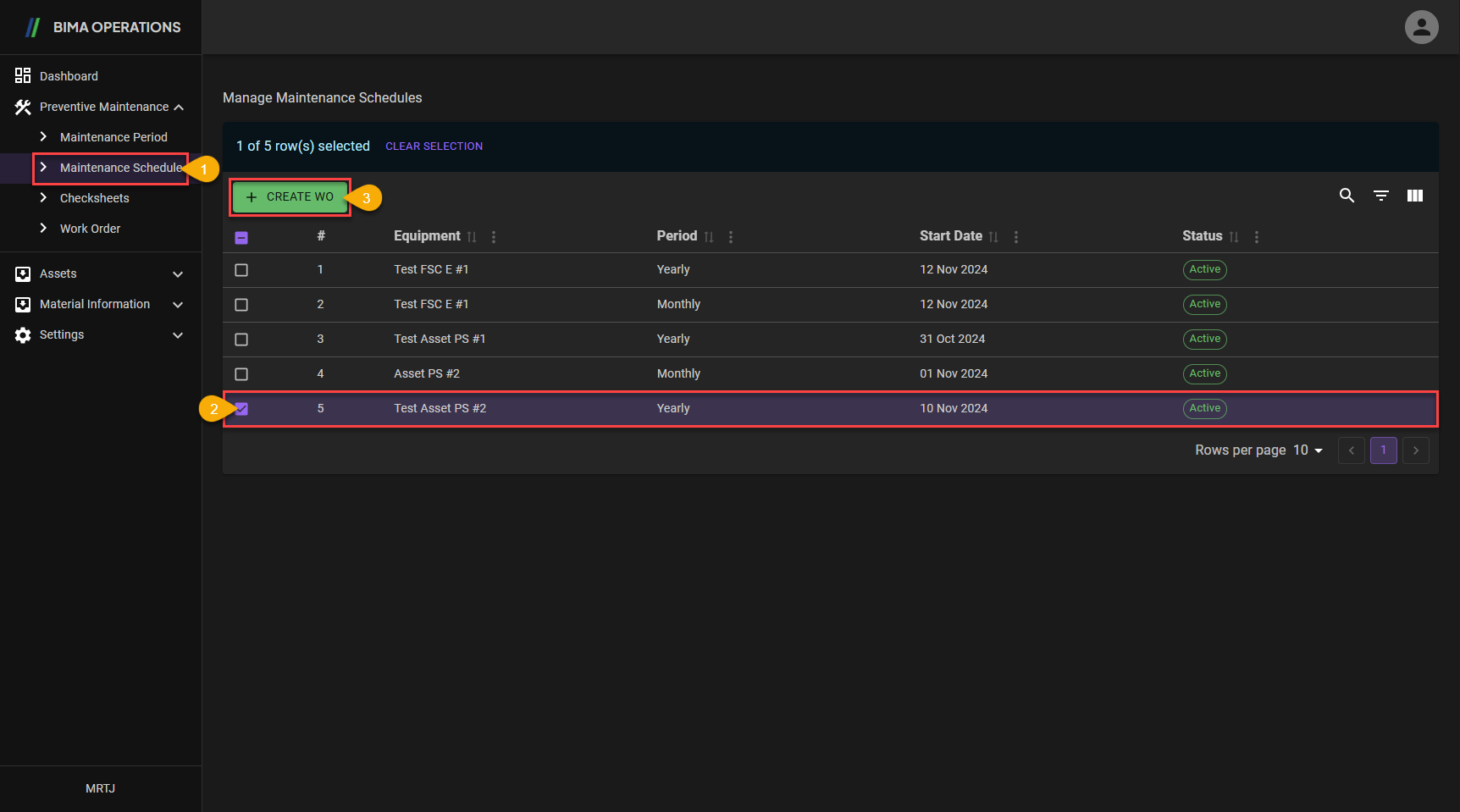Click the table search magnifier icon
Screen dimensions: 1460x812
click(1347, 196)
